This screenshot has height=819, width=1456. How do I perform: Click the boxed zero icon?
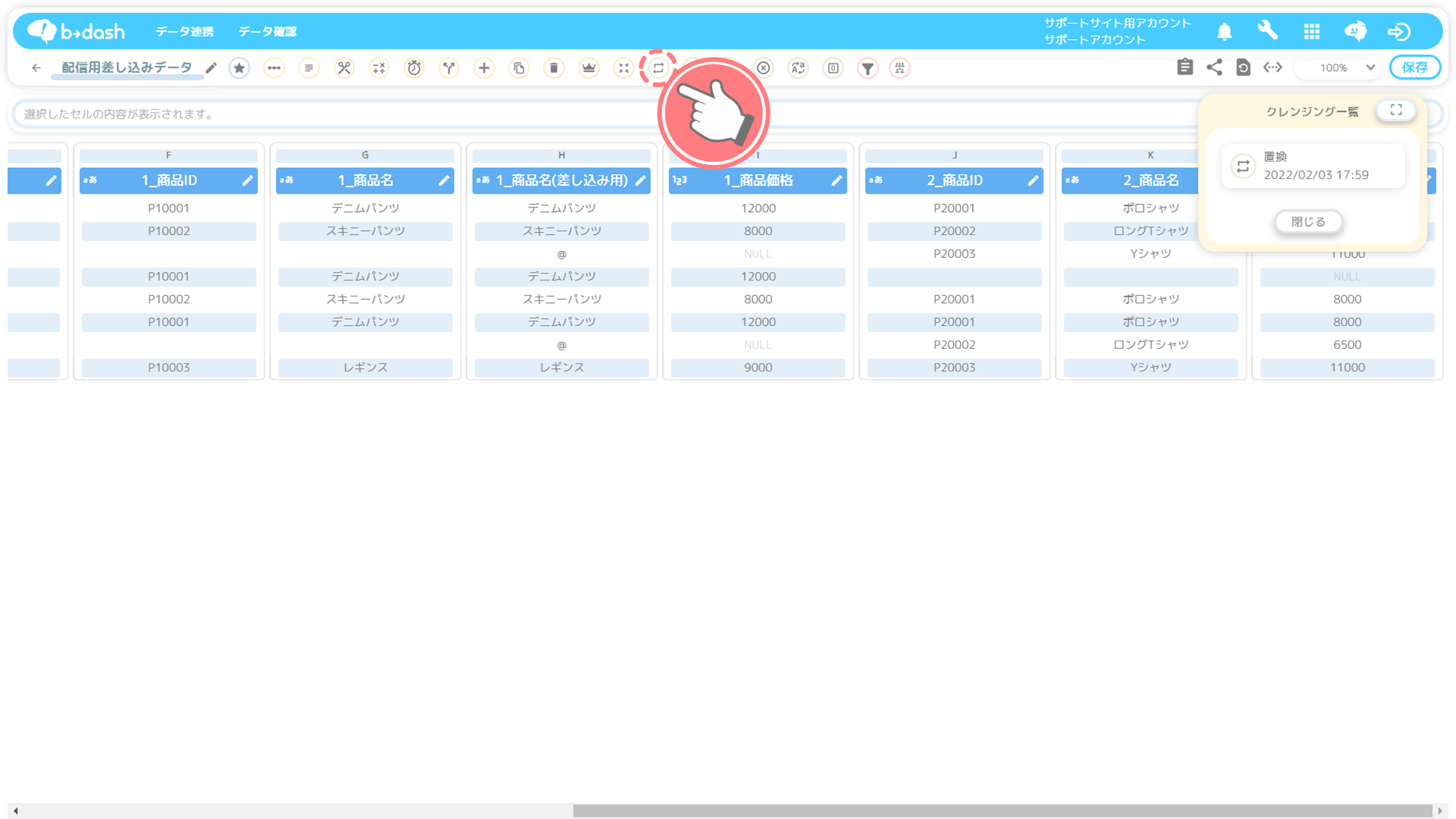pyautogui.click(x=834, y=68)
